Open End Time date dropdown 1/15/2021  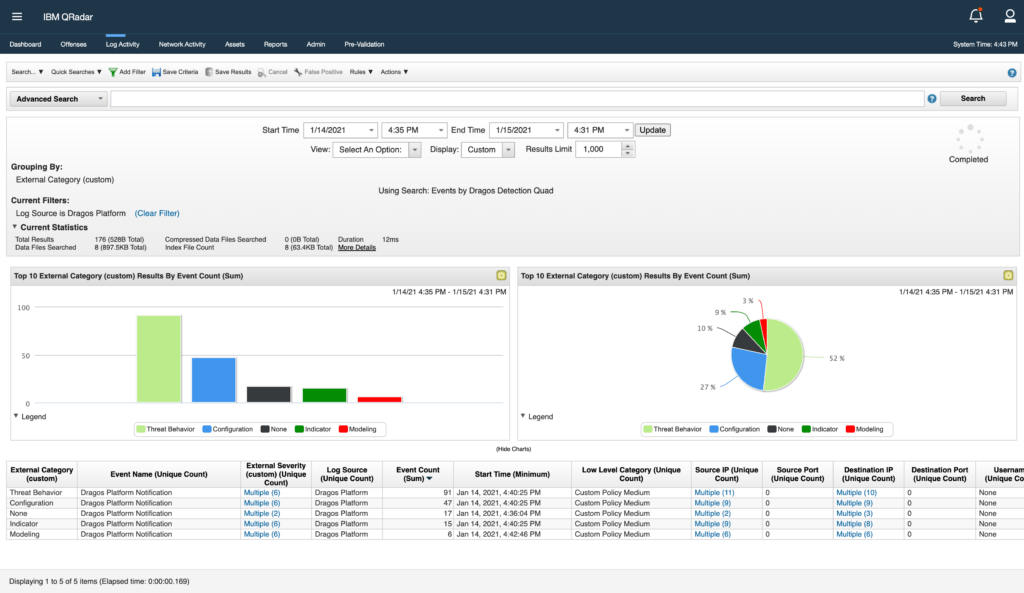coord(526,130)
